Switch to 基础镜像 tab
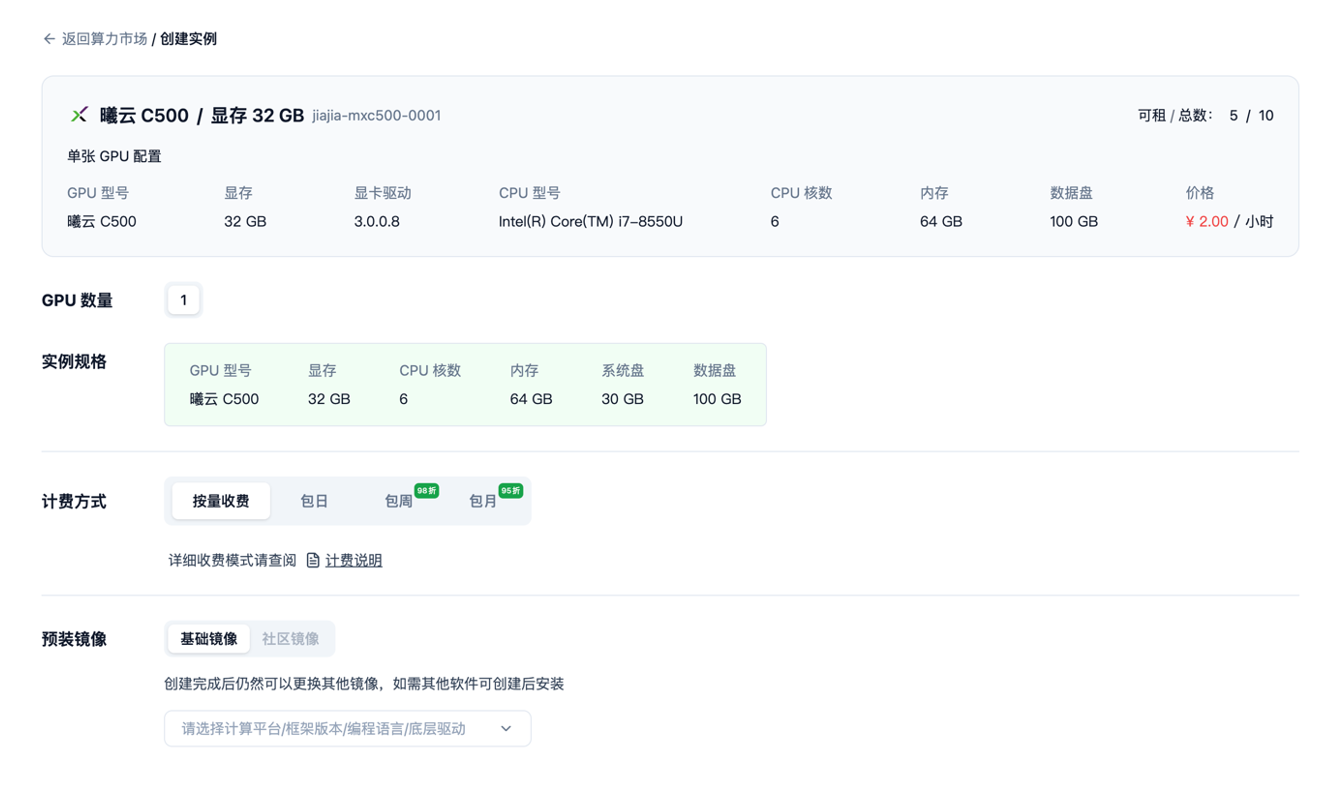 click(x=209, y=639)
